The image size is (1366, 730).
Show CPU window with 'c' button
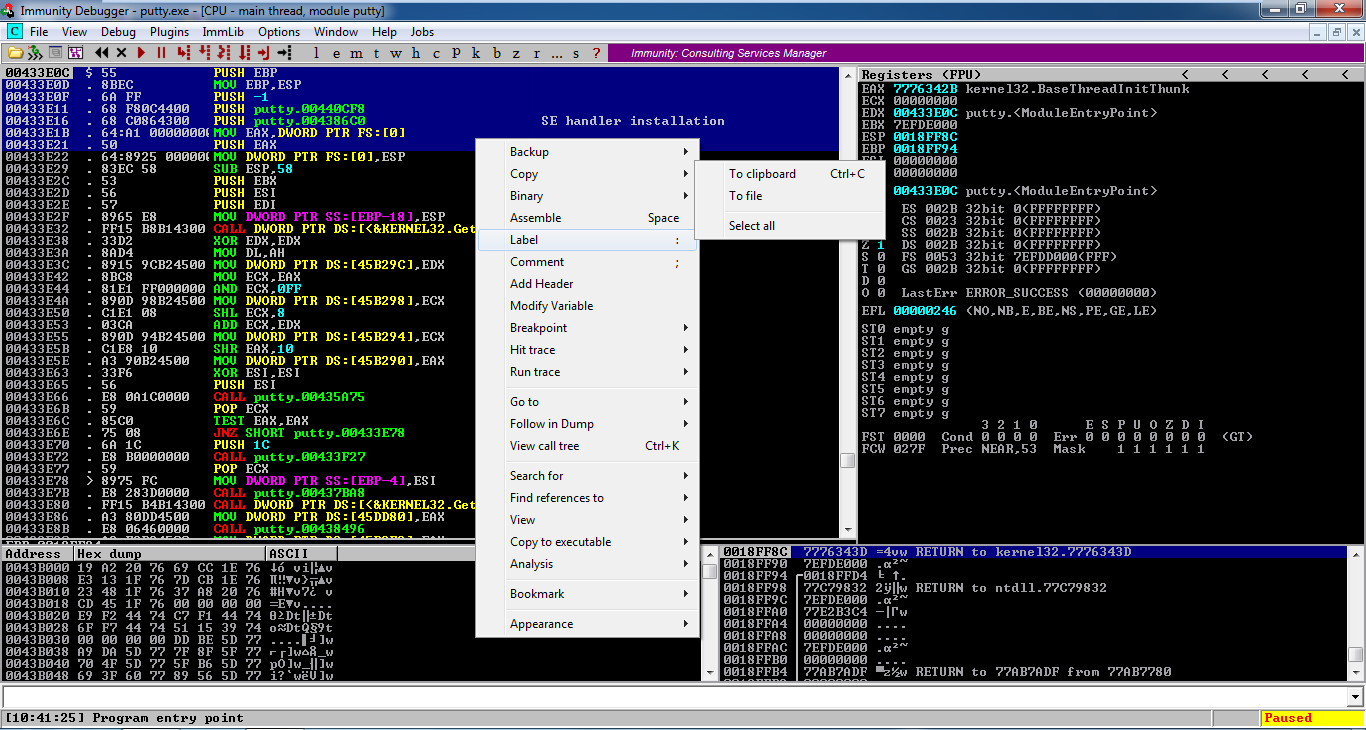436,53
